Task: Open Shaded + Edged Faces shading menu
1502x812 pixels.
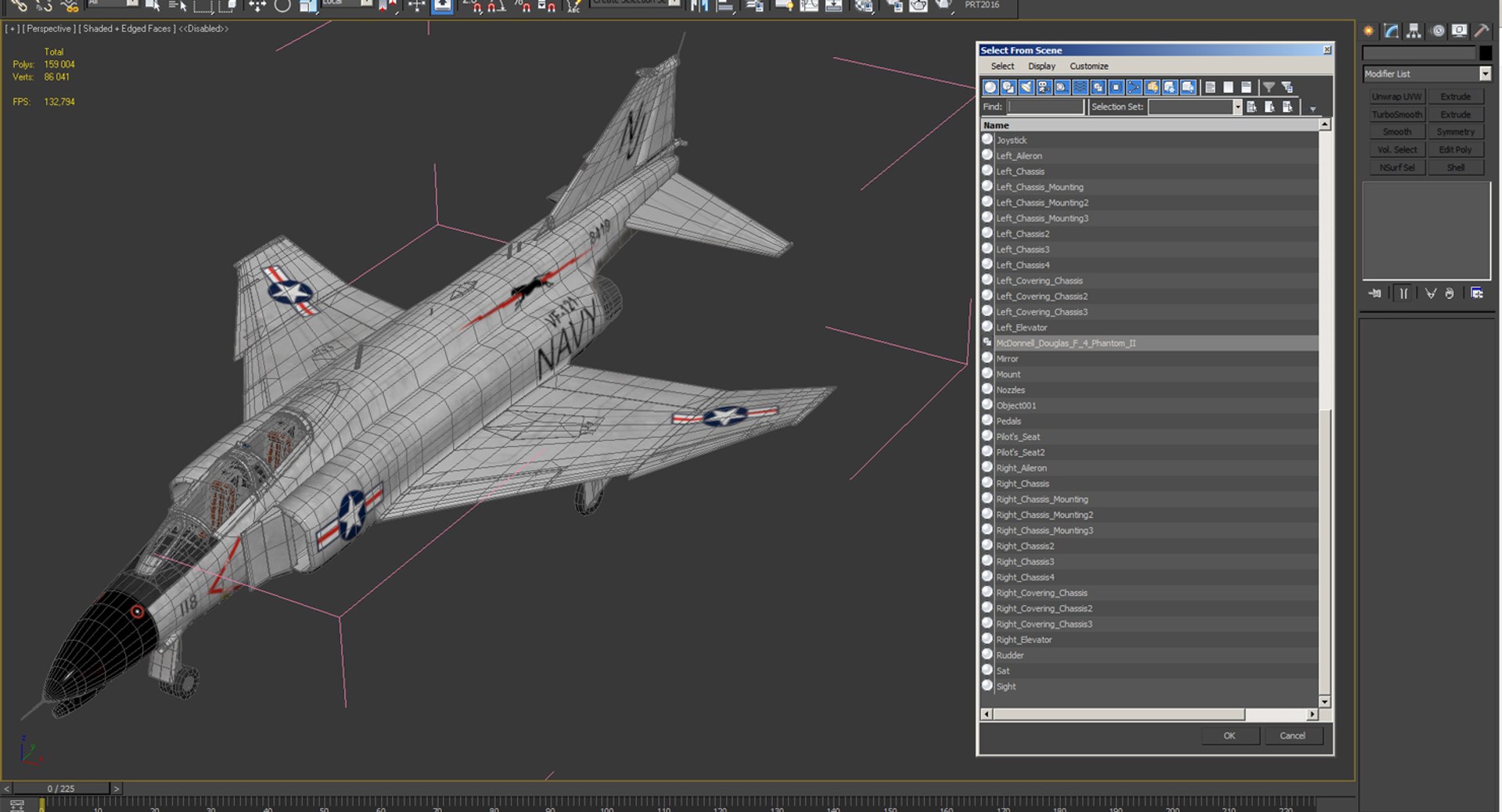Action: [127, 29]
